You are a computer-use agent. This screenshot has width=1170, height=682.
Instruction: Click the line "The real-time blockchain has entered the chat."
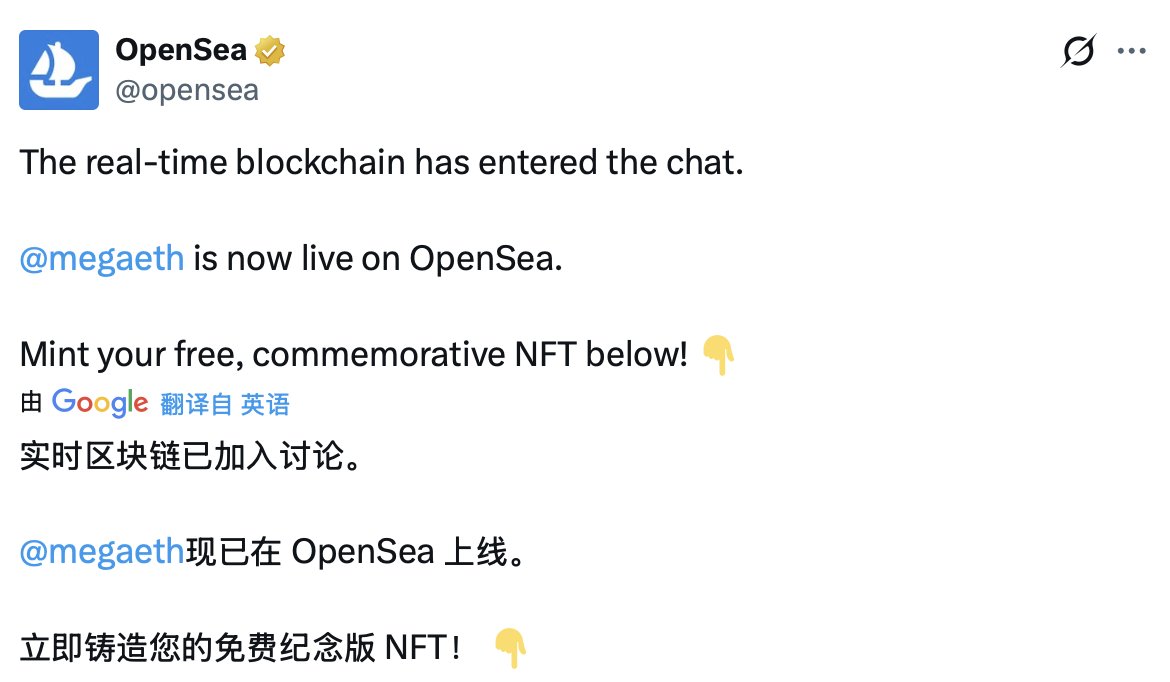[x=381, y=163]
